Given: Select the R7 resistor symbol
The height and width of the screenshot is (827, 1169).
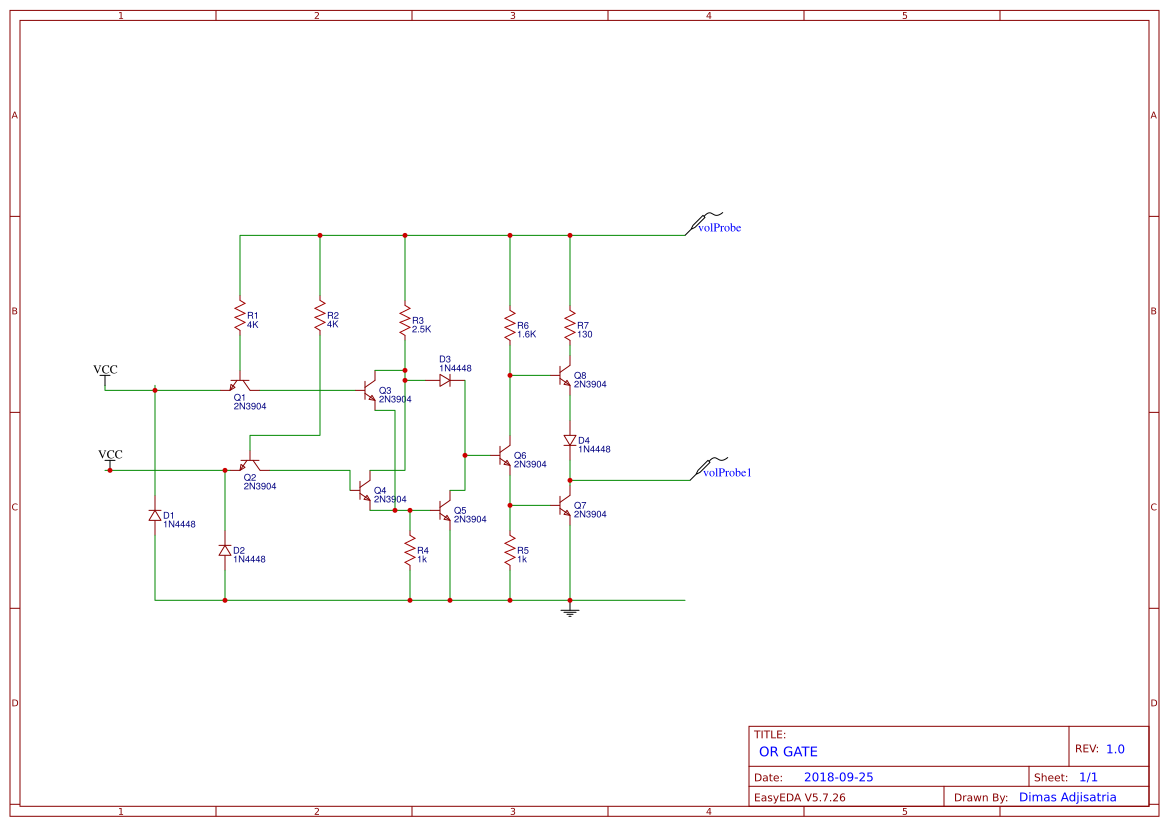Looking at the screenshot, I should pyautogui.click(x=570, y=325).
